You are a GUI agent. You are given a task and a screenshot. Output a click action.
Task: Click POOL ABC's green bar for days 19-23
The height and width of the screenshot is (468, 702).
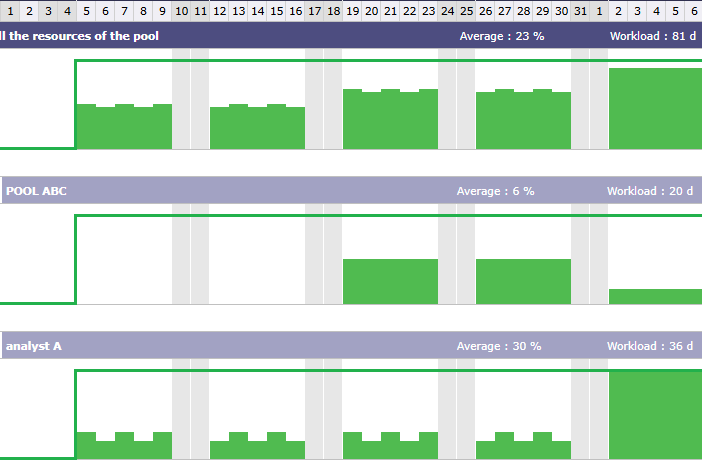click(x=390, y=281)
